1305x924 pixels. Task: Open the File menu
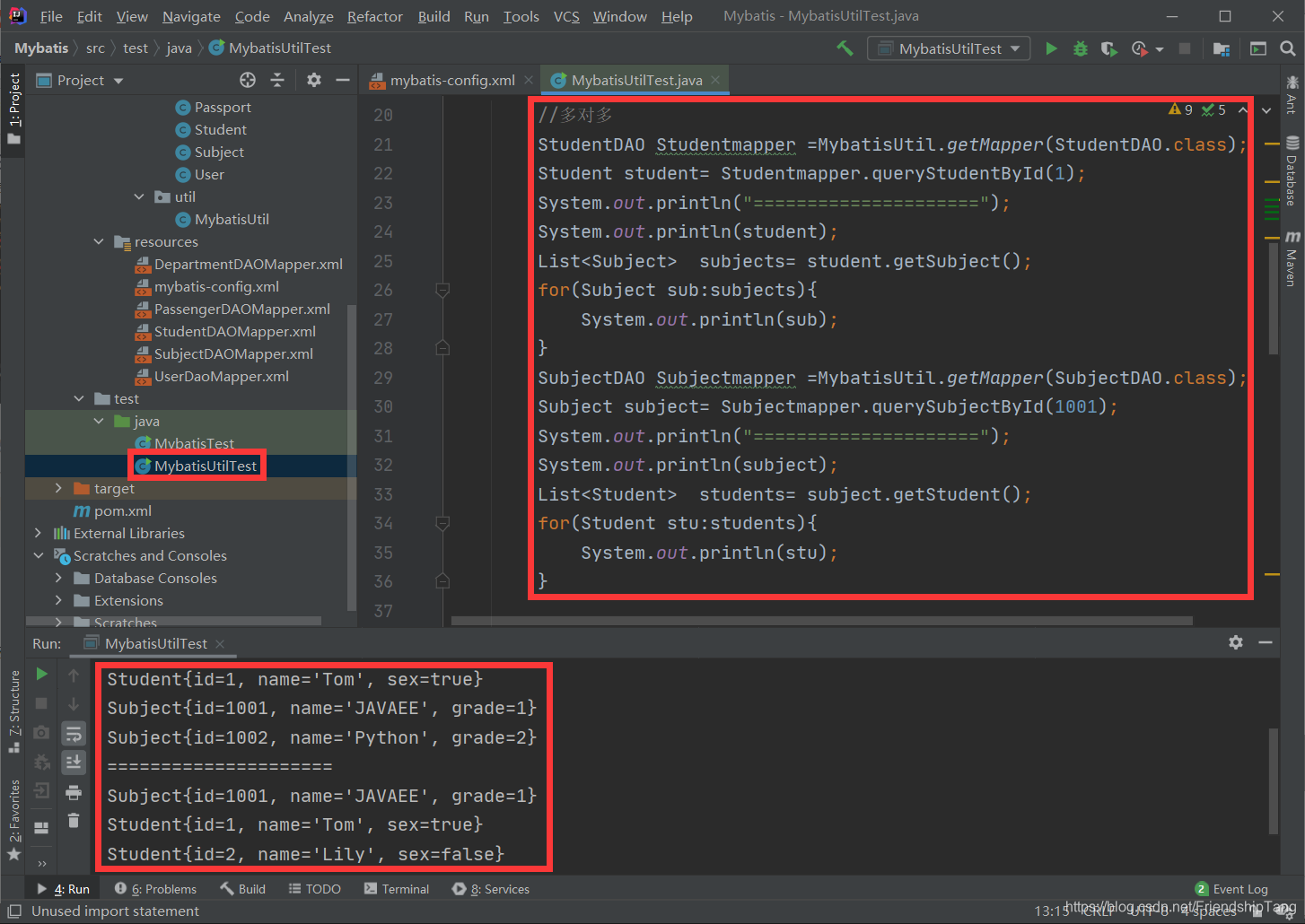point(51,16)
